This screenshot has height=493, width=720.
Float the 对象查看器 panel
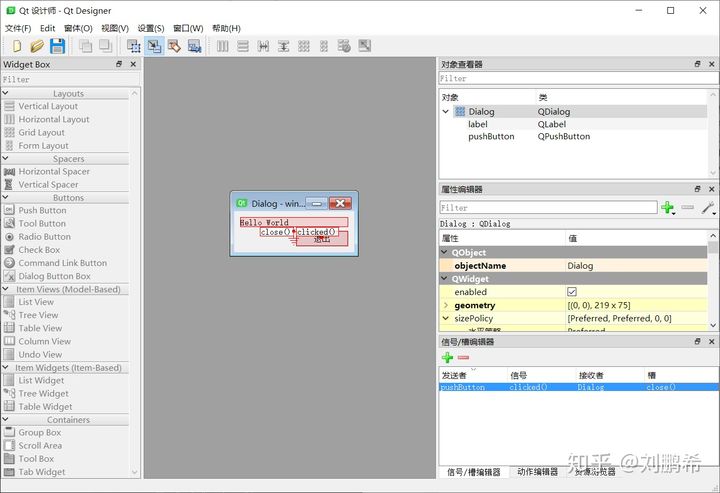pos(698,64)
